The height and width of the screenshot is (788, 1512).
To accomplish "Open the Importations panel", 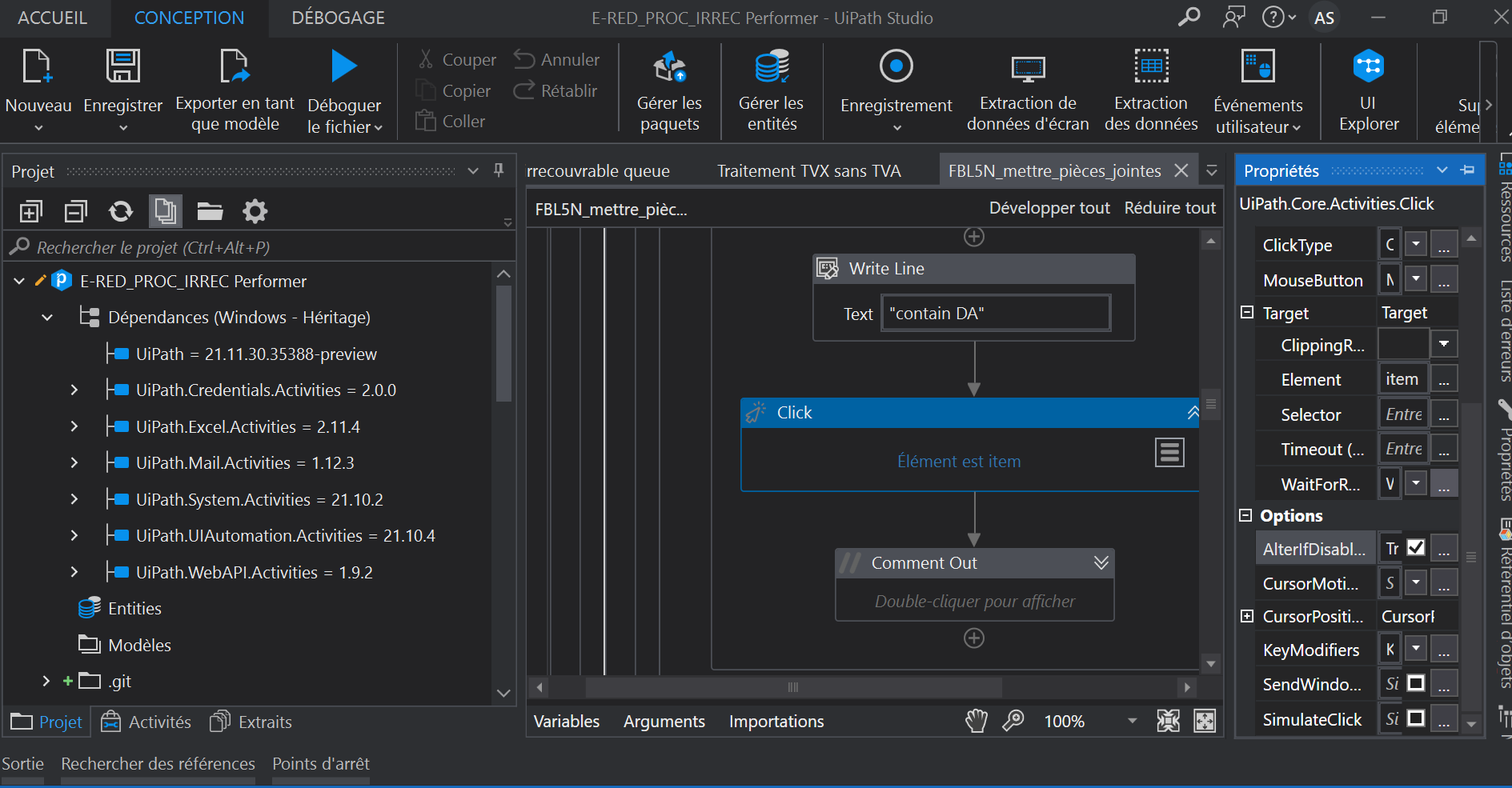I will (x=776, y=722).
